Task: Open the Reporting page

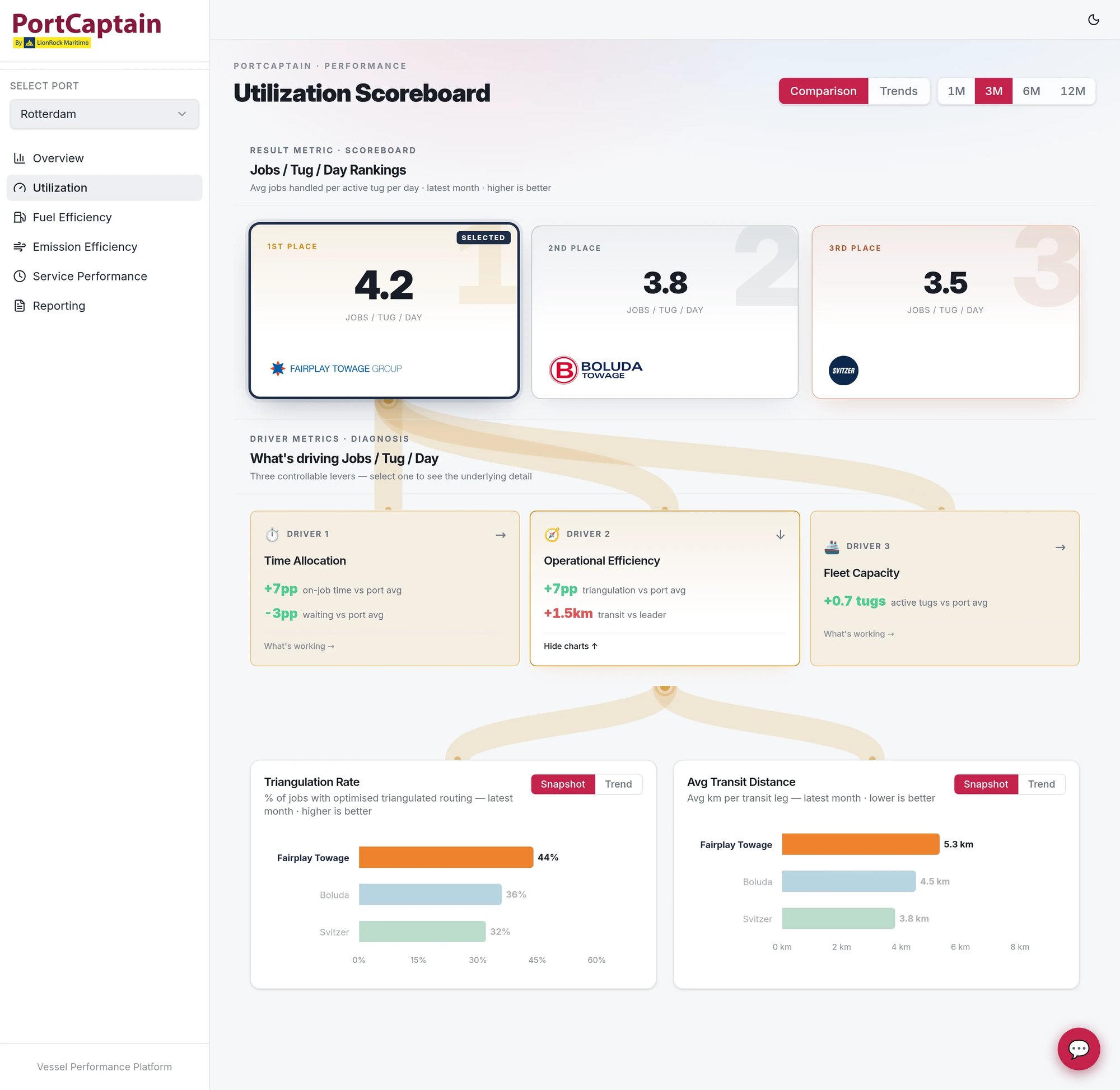Action: (x=104, y=306)
